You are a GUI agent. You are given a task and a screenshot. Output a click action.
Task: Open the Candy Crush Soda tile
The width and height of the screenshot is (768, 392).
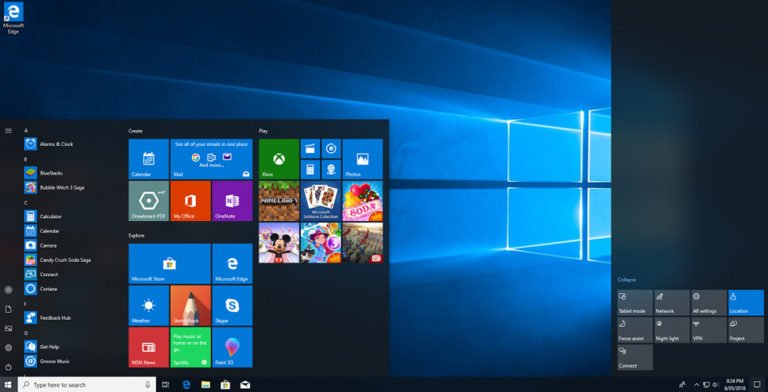[362, 201]
